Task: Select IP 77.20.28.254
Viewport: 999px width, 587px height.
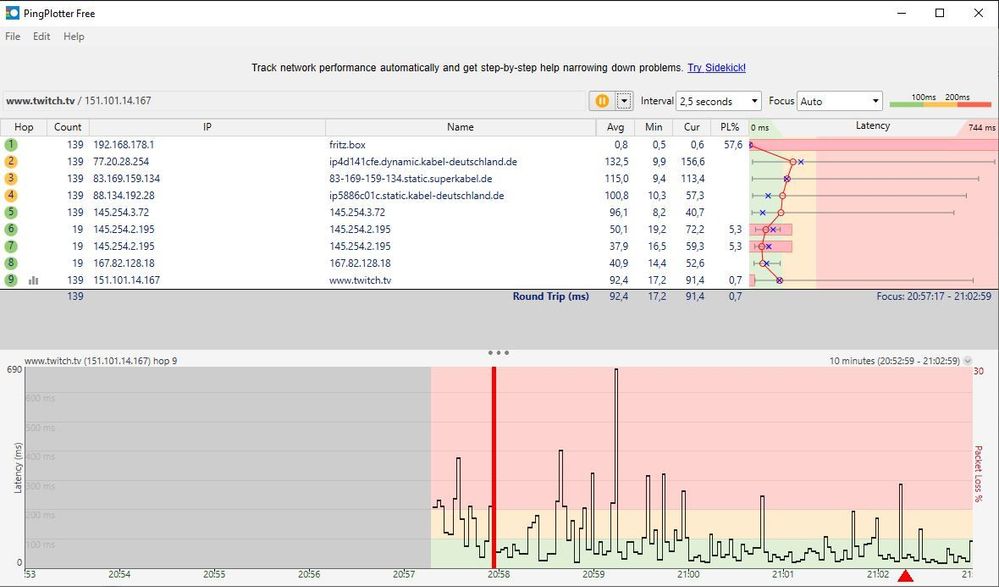Action: tap(121, 162)
